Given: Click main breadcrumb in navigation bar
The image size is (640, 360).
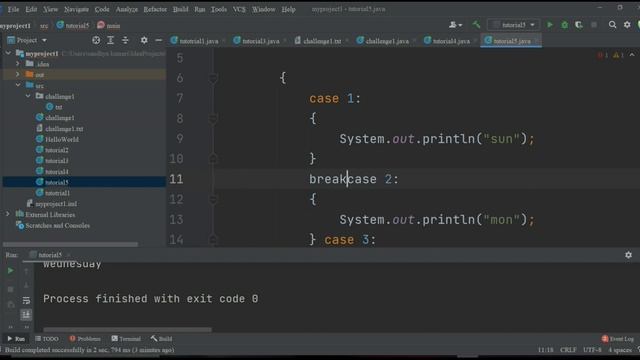Looking at the screenshot, I should tap(109, 25).
